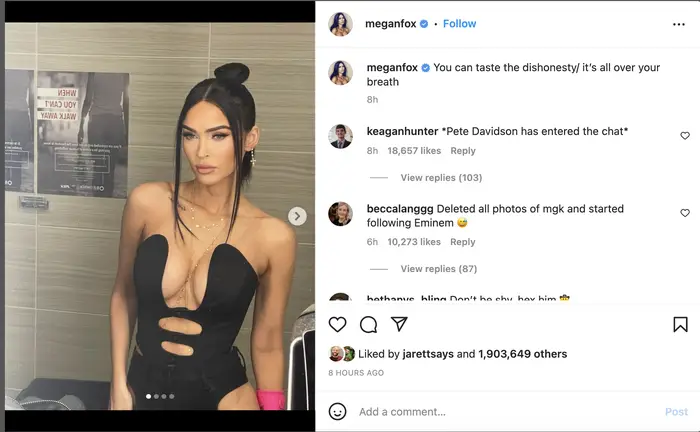
Task: Like keaganhunter's comment heart
Action: pos(685,136)
